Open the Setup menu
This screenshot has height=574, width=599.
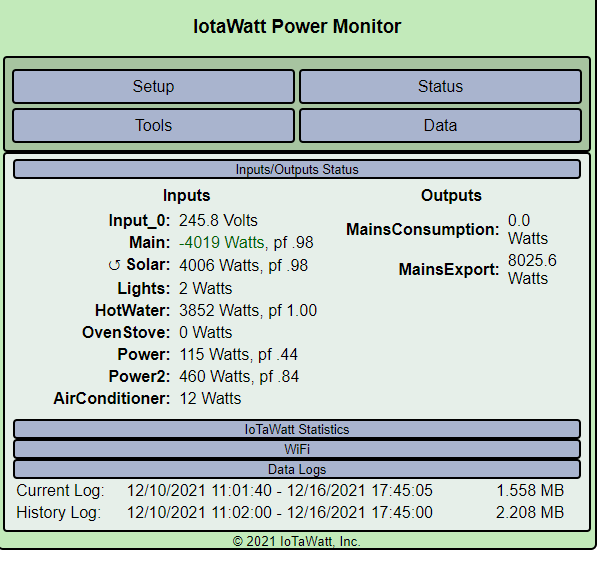(154, 86)
